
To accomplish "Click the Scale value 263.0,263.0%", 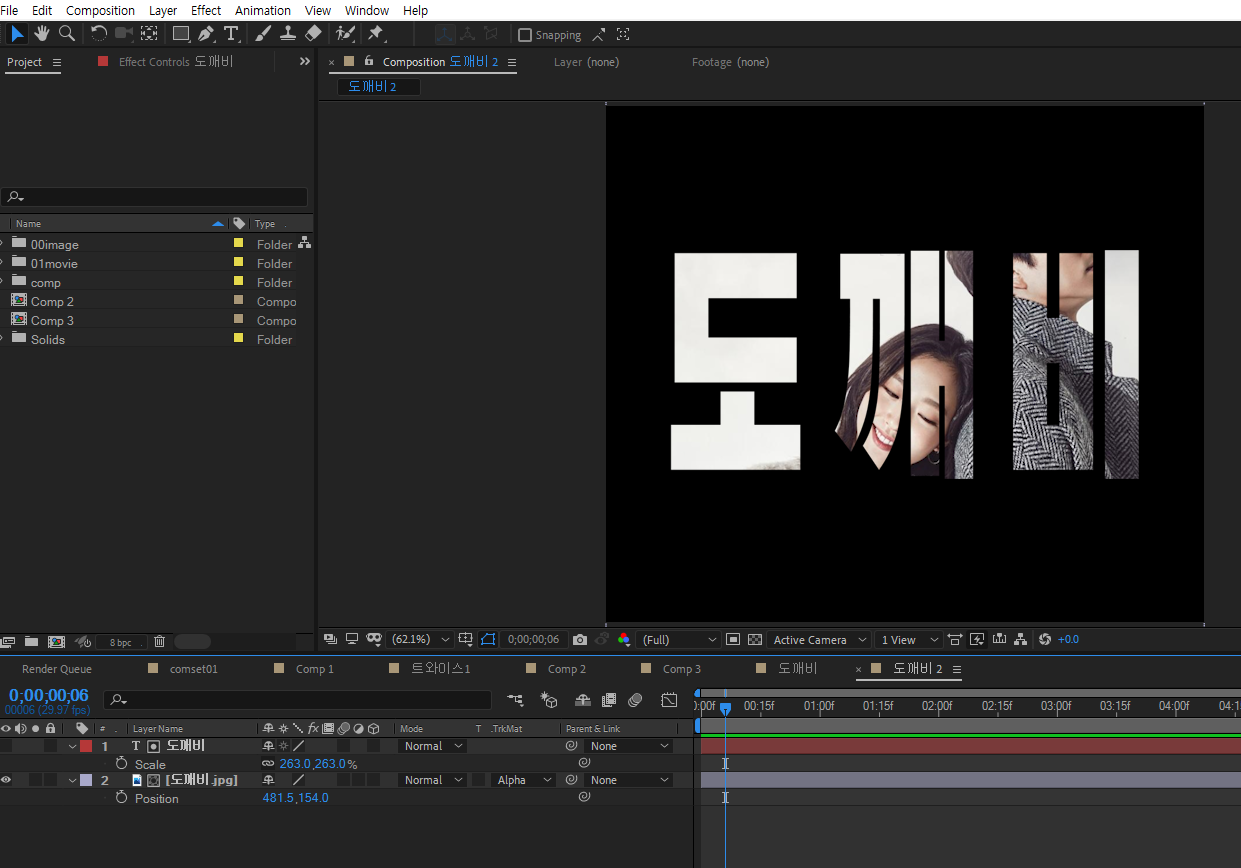I will click(318, 763).
